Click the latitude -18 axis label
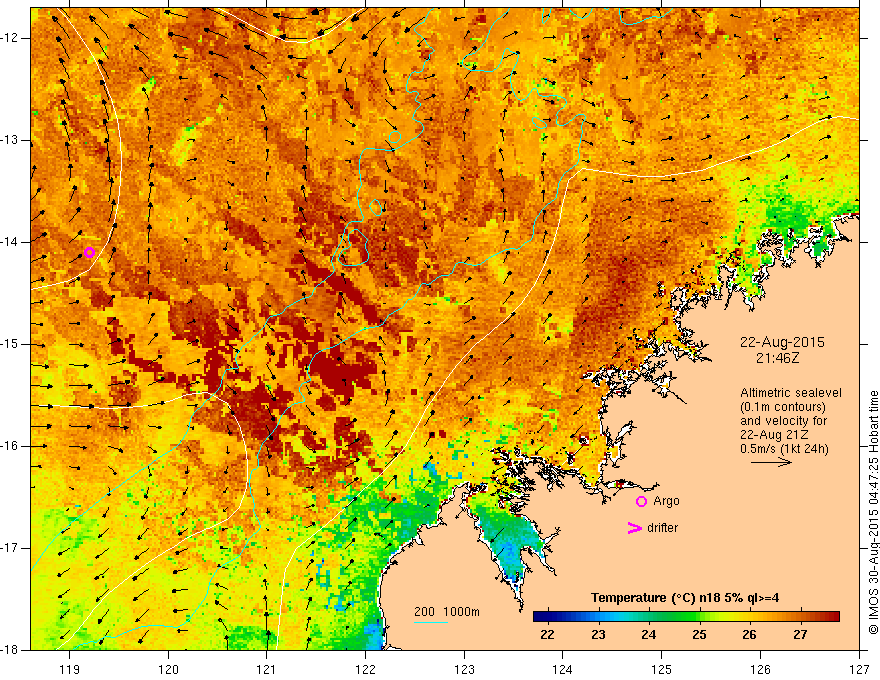 click(x=11, y=650)
